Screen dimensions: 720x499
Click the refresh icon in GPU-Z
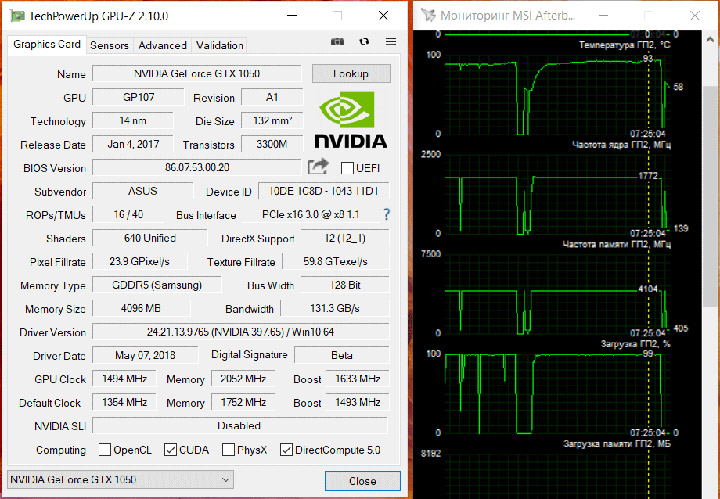[364, 42]
